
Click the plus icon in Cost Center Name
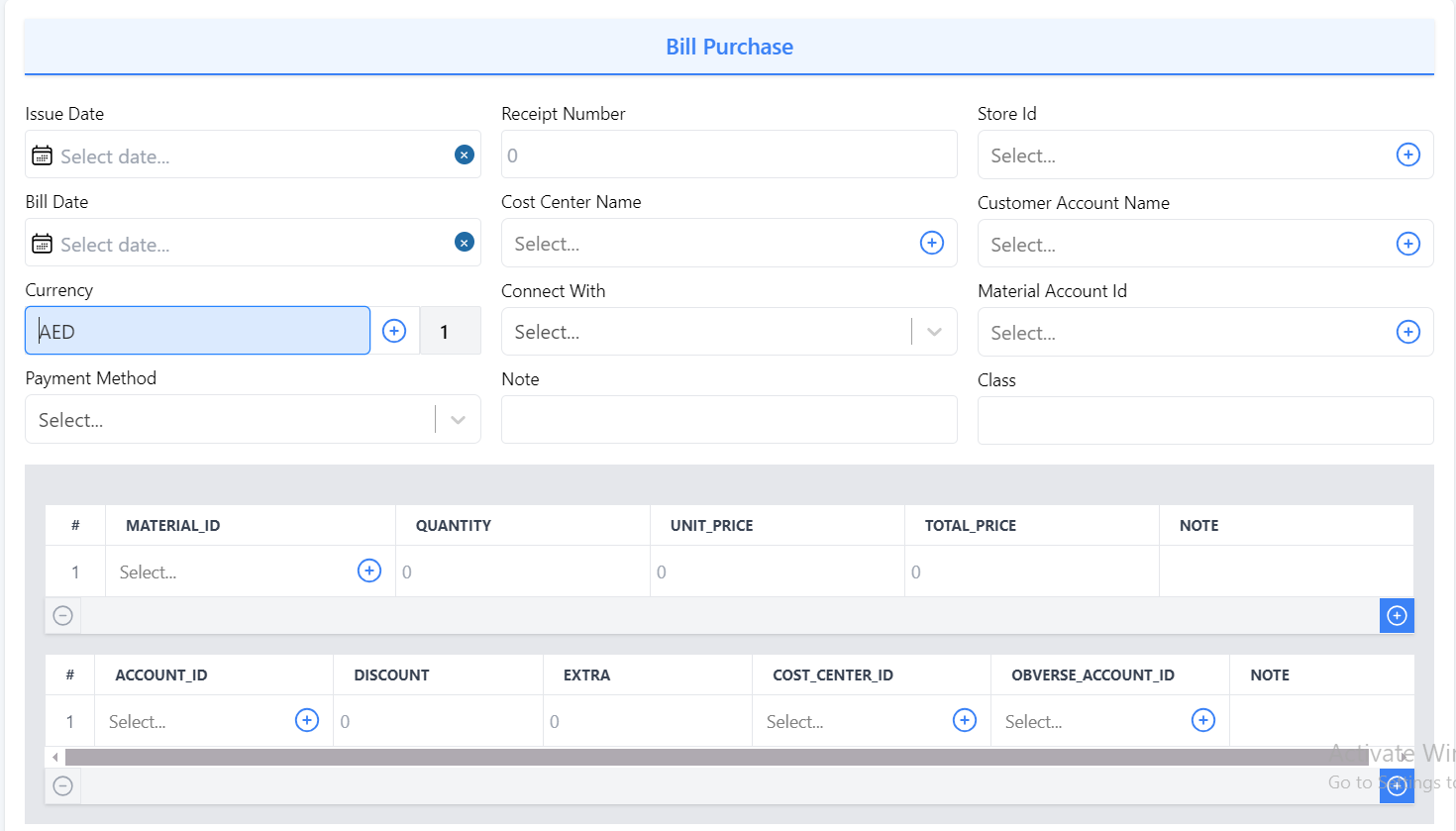931,243
